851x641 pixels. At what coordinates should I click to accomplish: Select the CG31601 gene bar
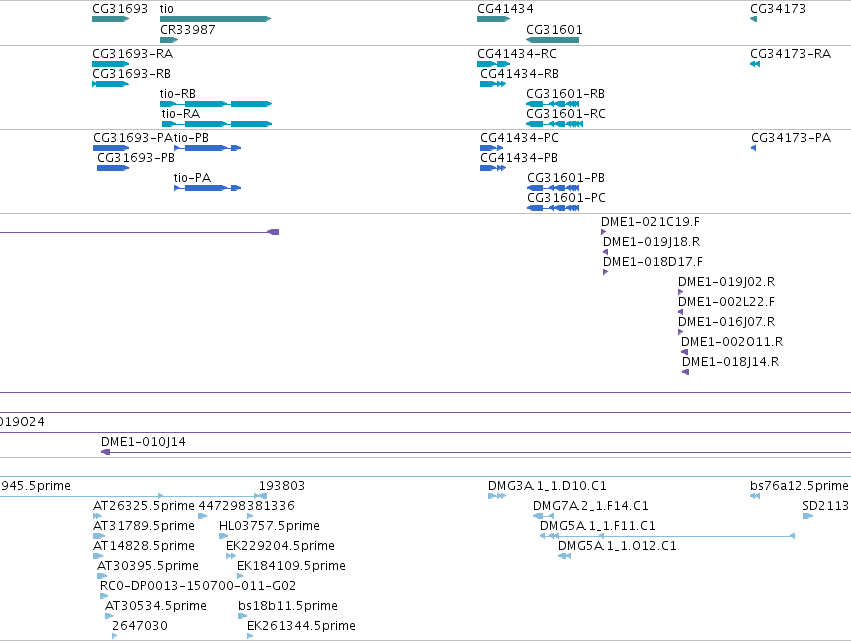point(552,40)
